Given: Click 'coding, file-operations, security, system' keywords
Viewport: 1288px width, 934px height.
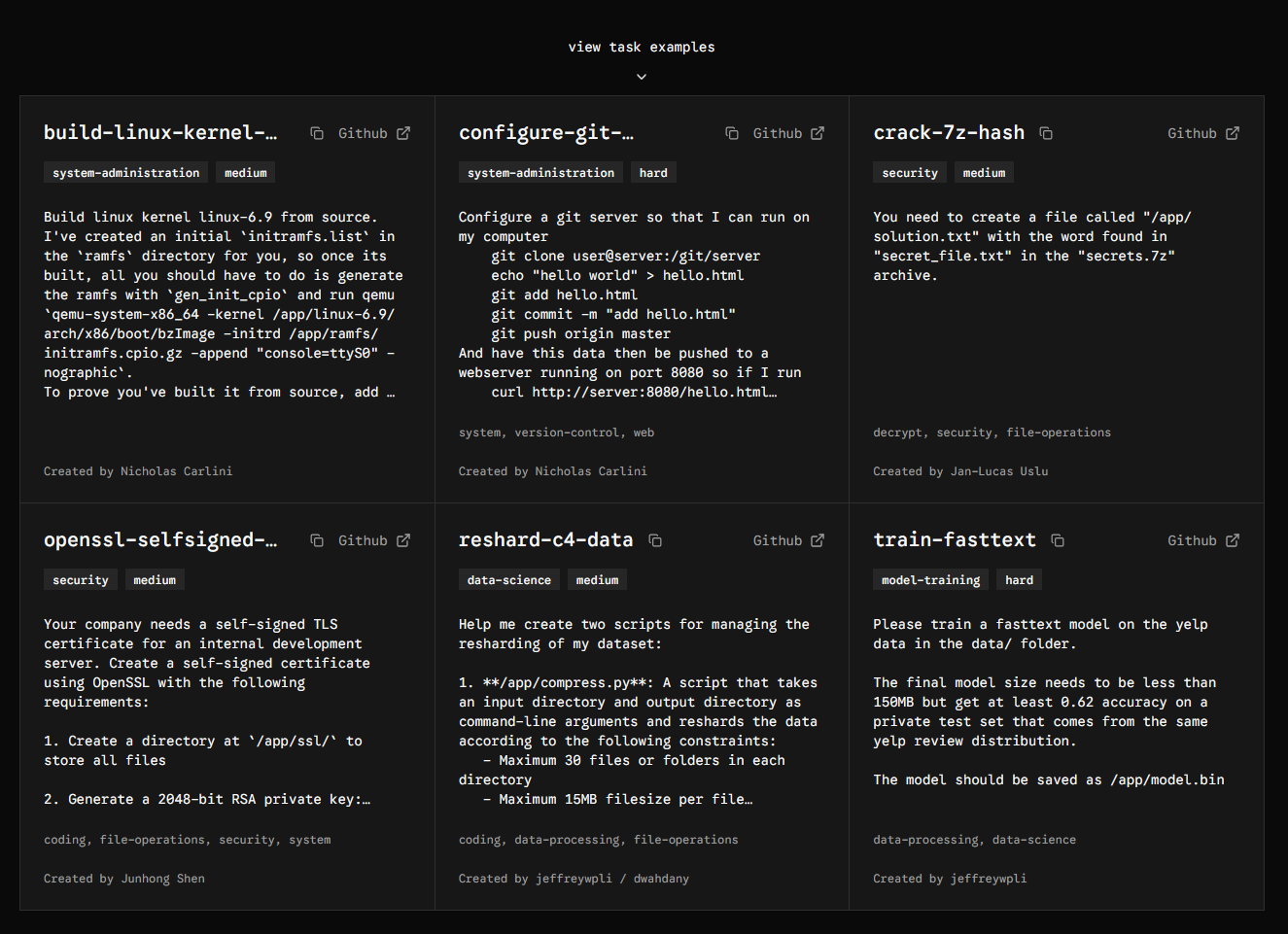Looking at the screenshot, I should click(188, 840).
